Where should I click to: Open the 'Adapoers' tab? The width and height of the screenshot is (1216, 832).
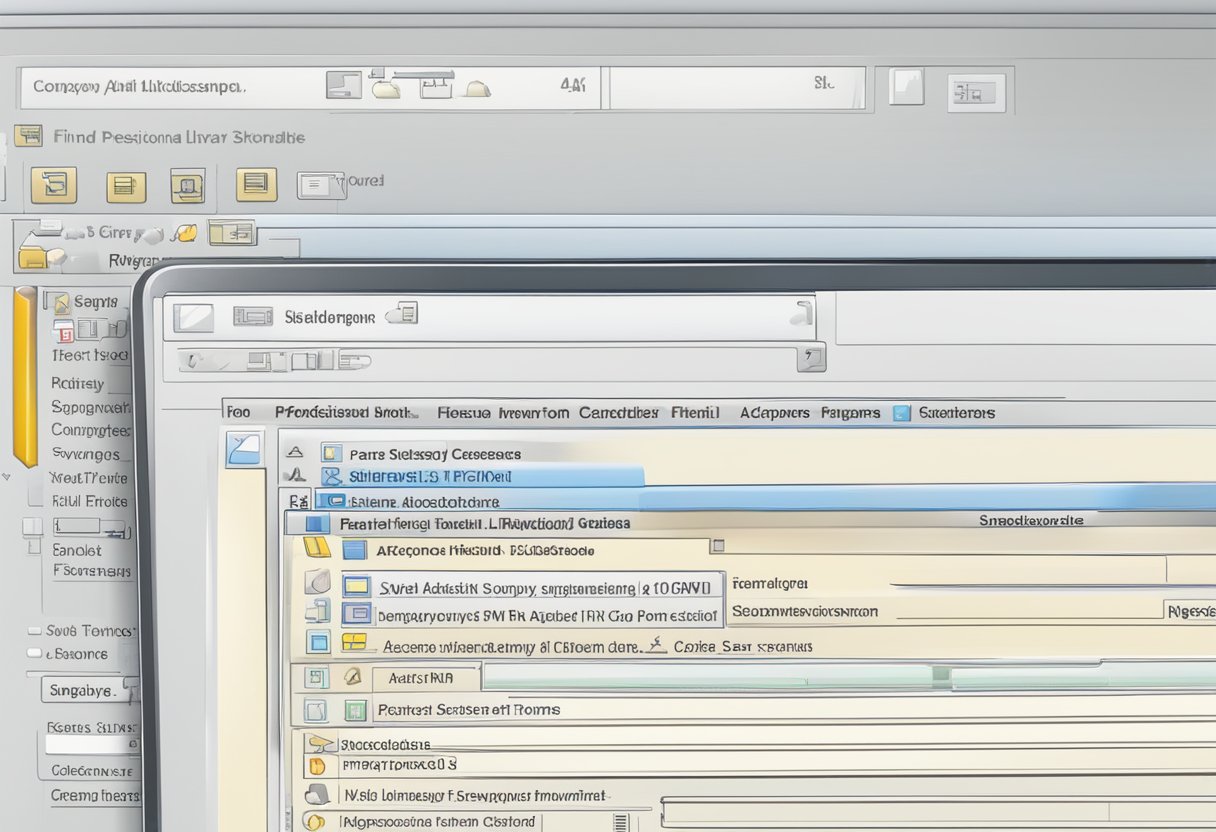773,412
